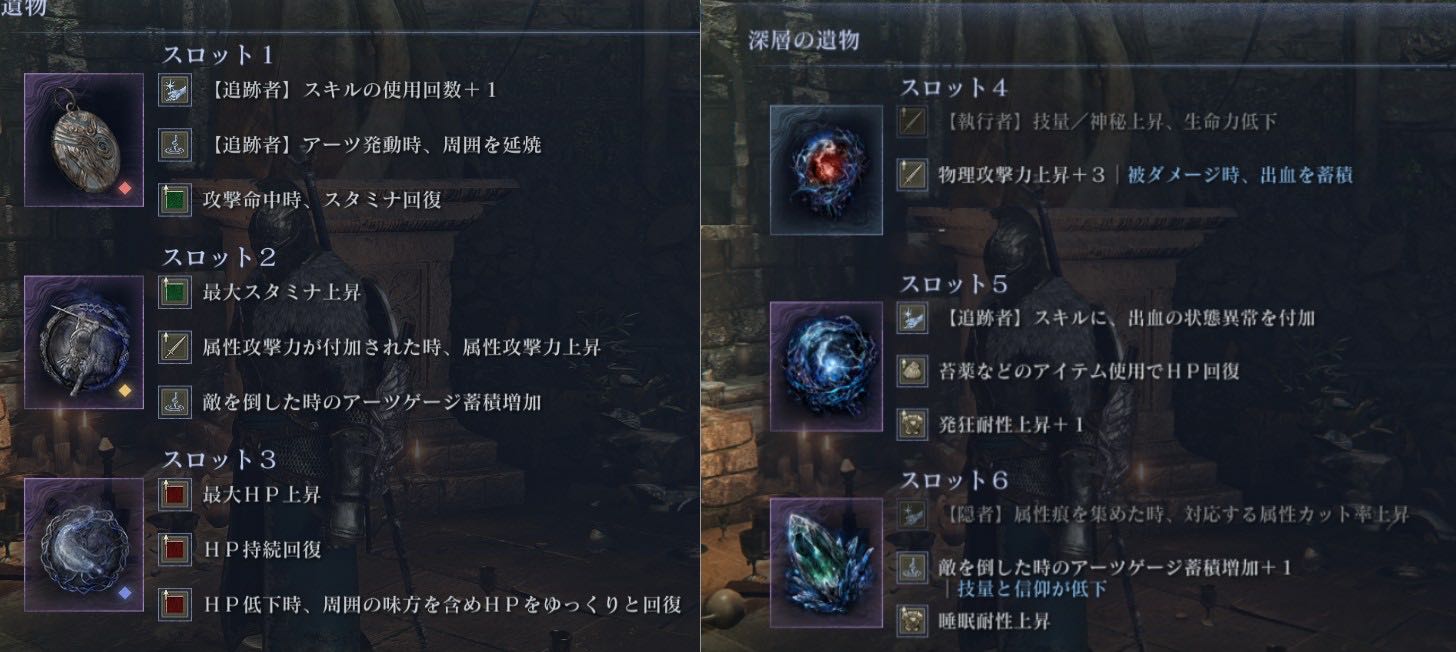The image size is (1456, 652).
Task: Select the Slot 5 blue orb deep relic
Action: click(x=827, y=367)
